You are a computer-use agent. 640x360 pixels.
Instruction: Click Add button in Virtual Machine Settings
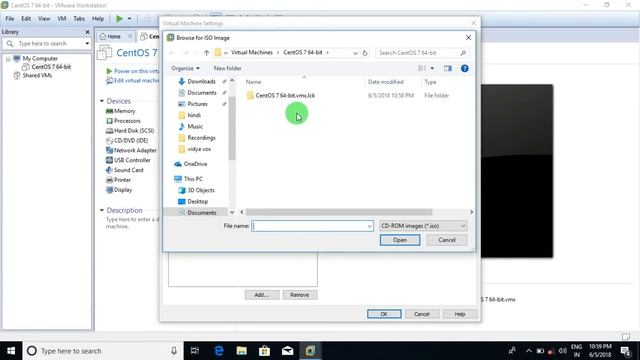pyautogui.click(x=262, y=295)
